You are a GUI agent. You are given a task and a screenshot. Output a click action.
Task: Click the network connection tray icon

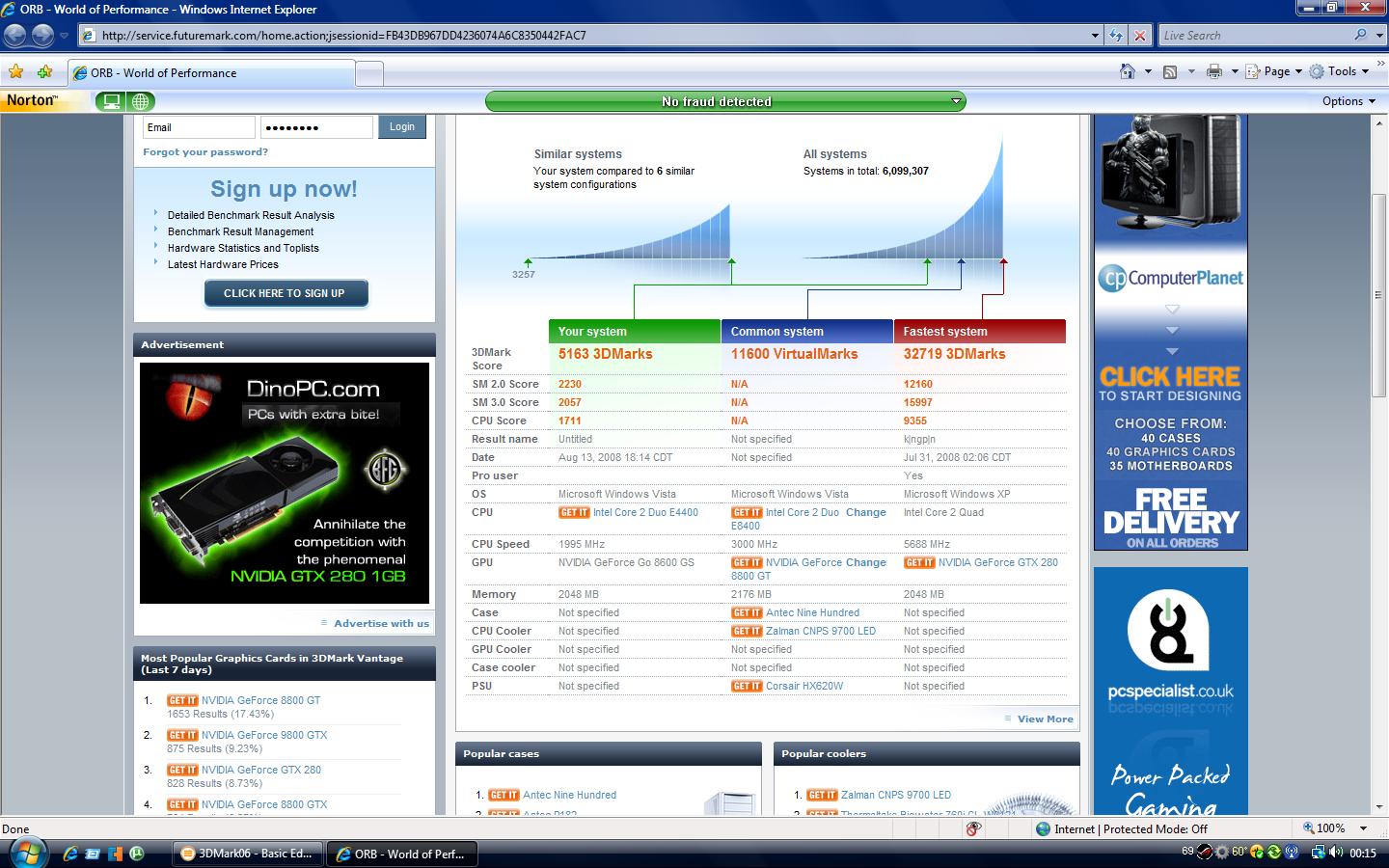click(1318, 853)
